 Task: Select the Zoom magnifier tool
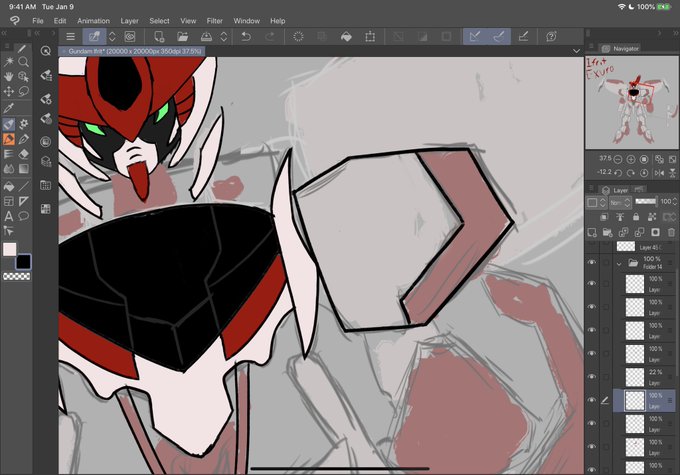coord(23,62)
